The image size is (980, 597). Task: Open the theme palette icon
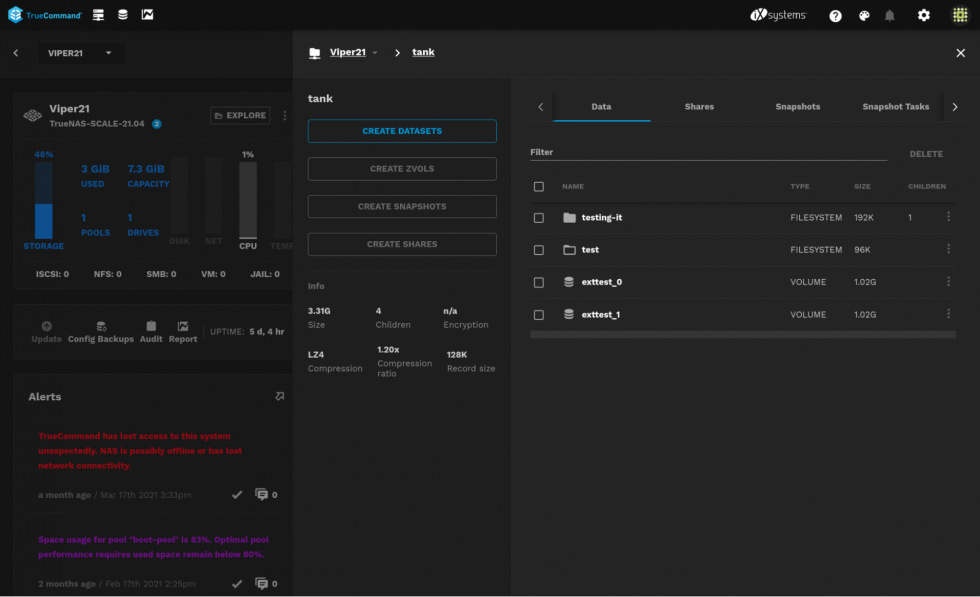[864, 15]
